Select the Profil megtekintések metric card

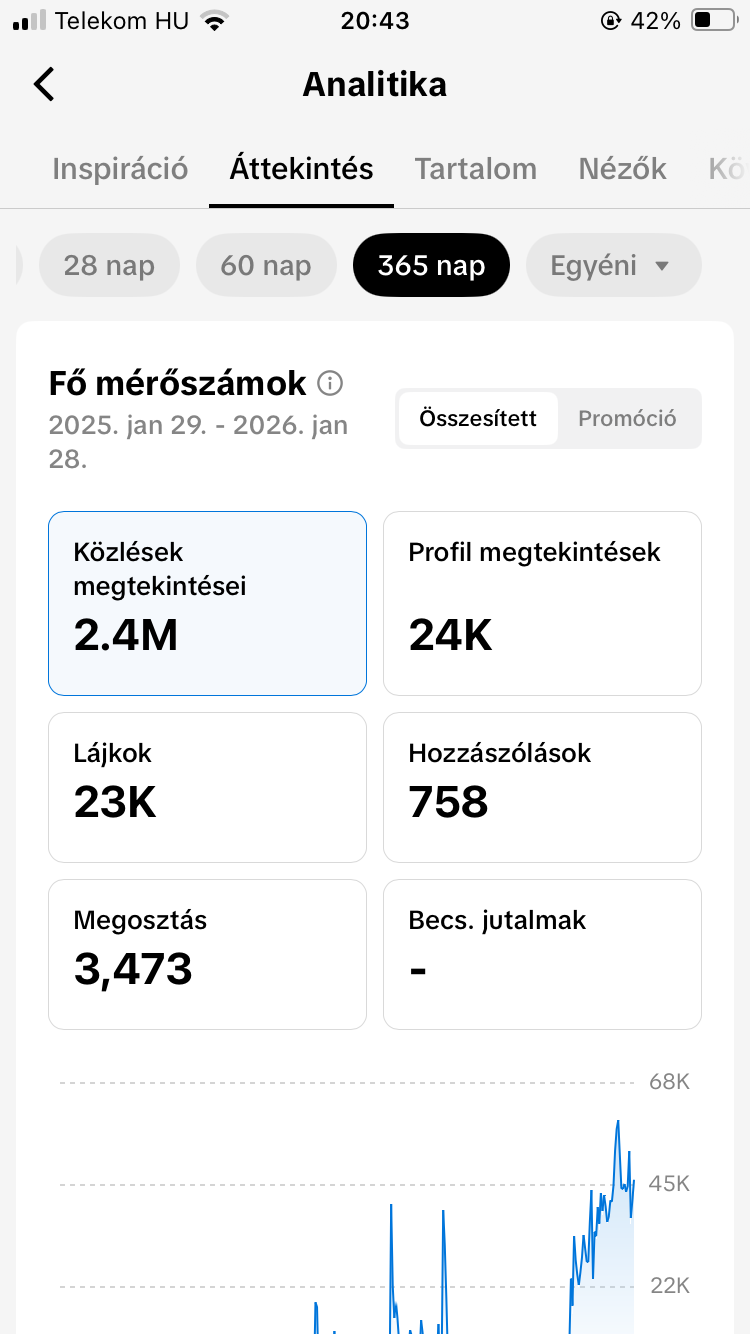pos(541,603)
